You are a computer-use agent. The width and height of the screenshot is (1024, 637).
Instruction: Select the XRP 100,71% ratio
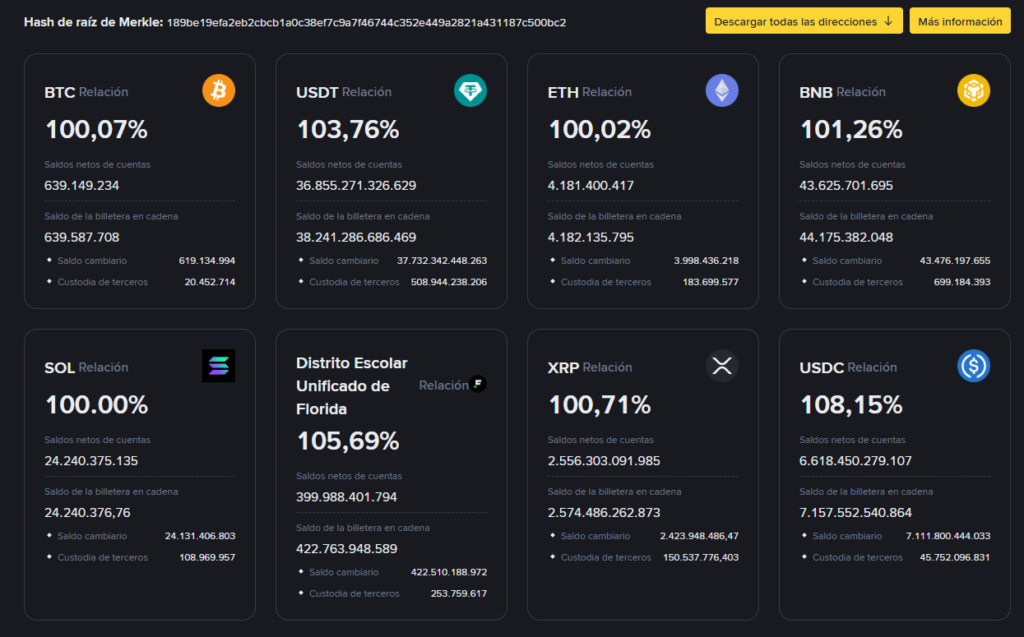[600, 404]
